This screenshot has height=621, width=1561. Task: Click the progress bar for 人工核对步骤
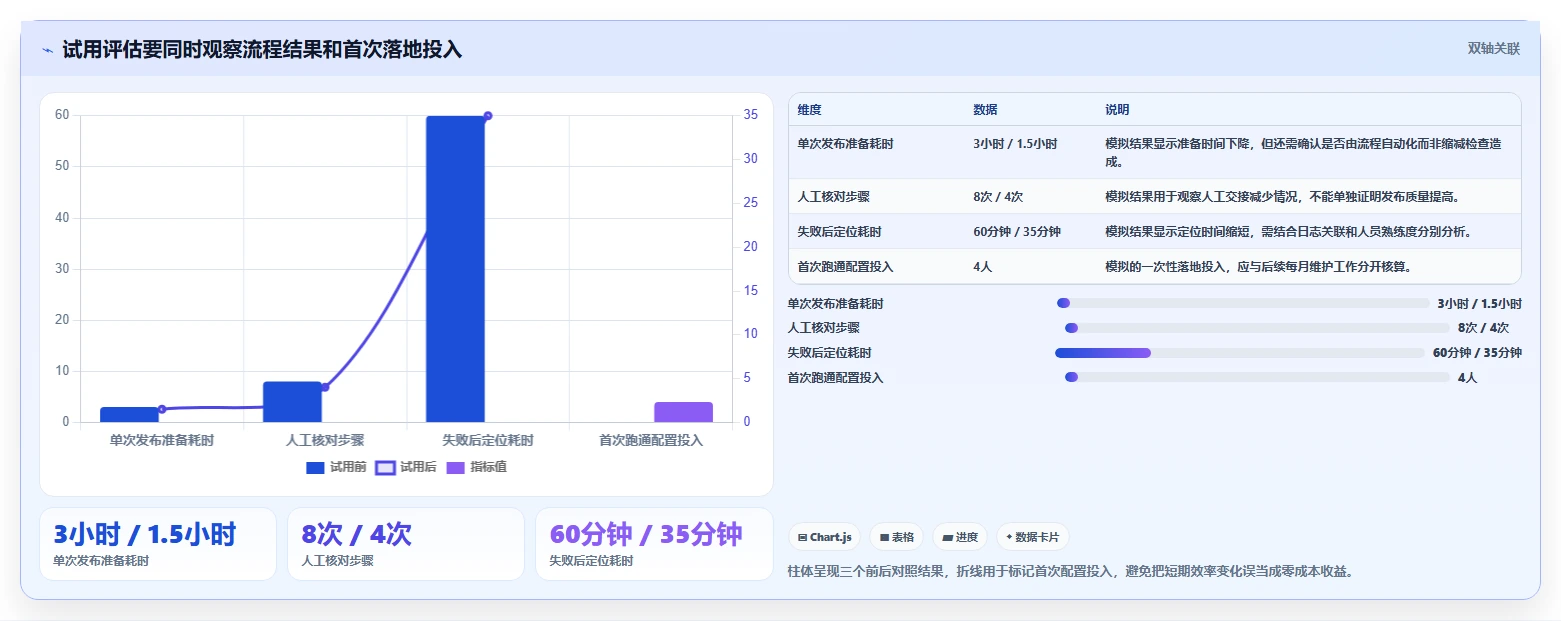click(1257, 328)
